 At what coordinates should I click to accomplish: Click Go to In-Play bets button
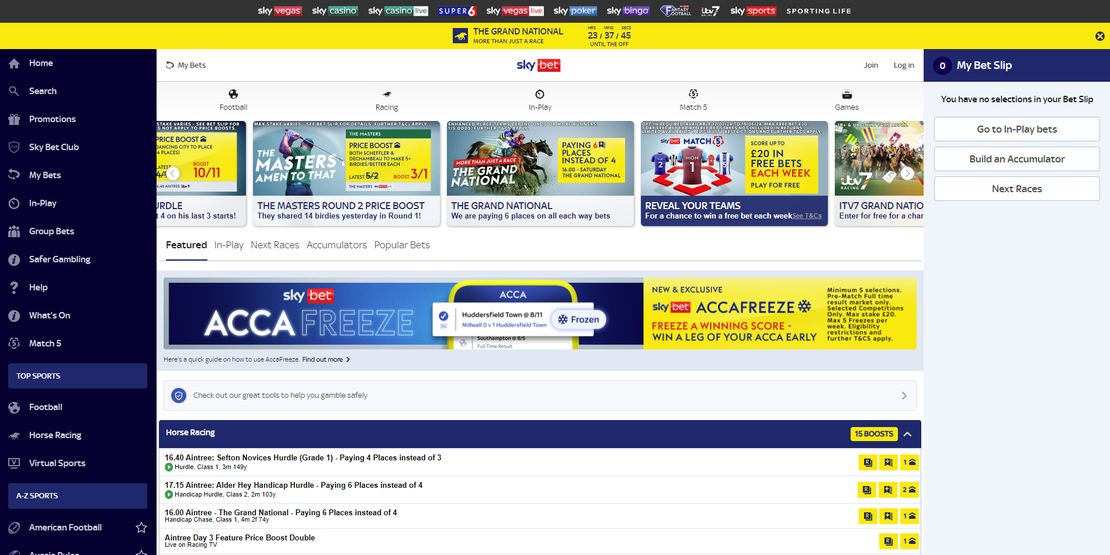[x=1017, y=130]
